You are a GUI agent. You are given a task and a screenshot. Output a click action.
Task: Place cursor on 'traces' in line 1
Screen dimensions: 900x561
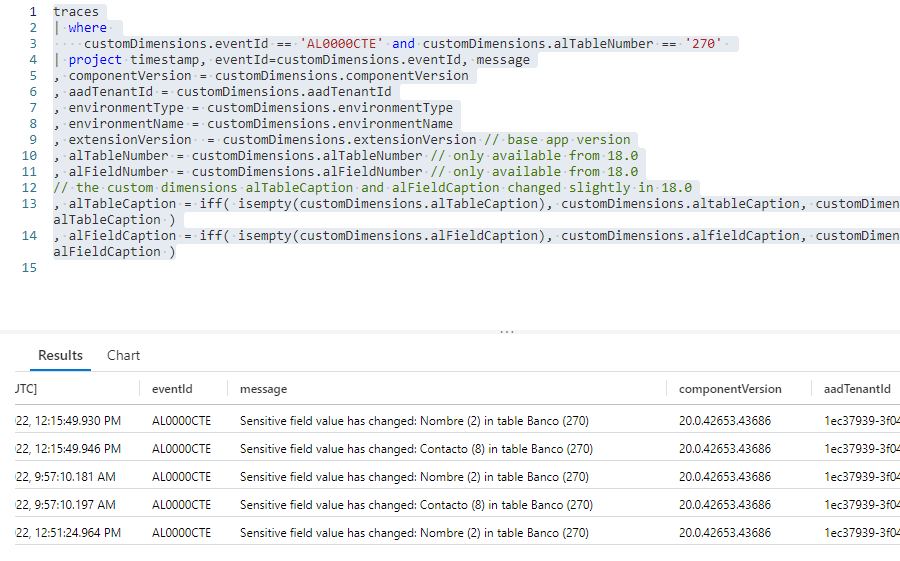(76, 12)
